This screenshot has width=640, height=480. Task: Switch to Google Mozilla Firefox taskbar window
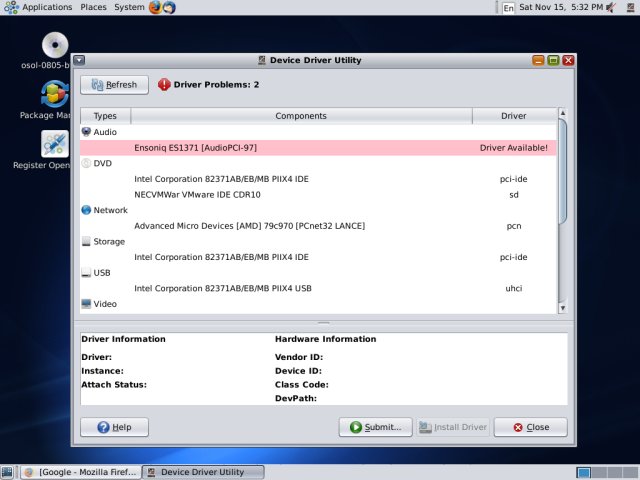click(79, 472)
